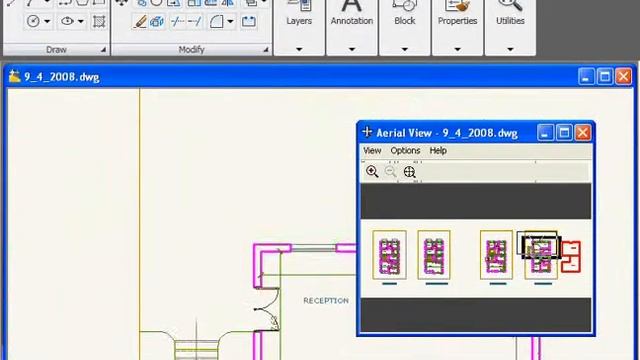Viewport: 640px width, 360px height.
Task: Click second floor plan thumbnail in Aerial View
Action: tap(434, 255)
